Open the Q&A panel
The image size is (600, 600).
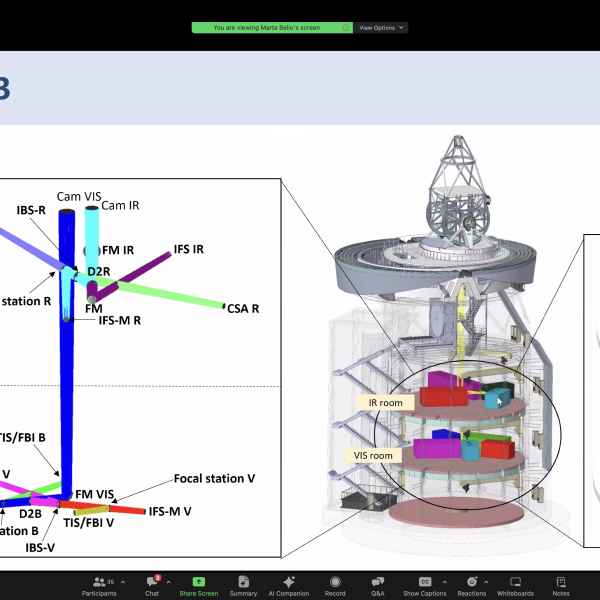click(x=378, y=585)
